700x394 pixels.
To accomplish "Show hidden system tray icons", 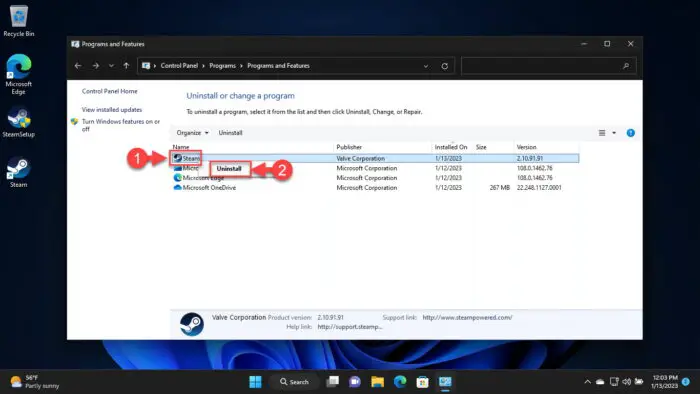I will (x=588, y=382).
